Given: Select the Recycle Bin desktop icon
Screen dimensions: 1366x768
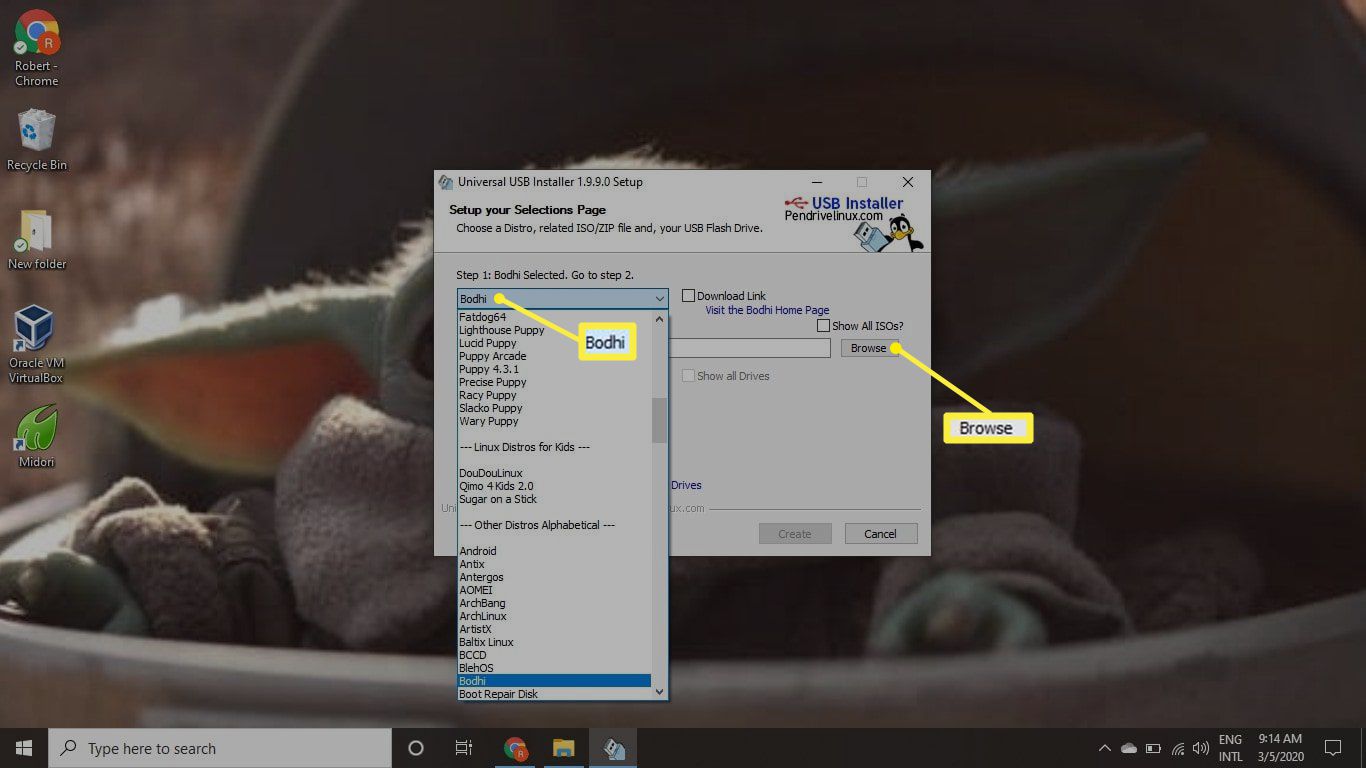Looking at the screenshot, I should tap(37, 141).
